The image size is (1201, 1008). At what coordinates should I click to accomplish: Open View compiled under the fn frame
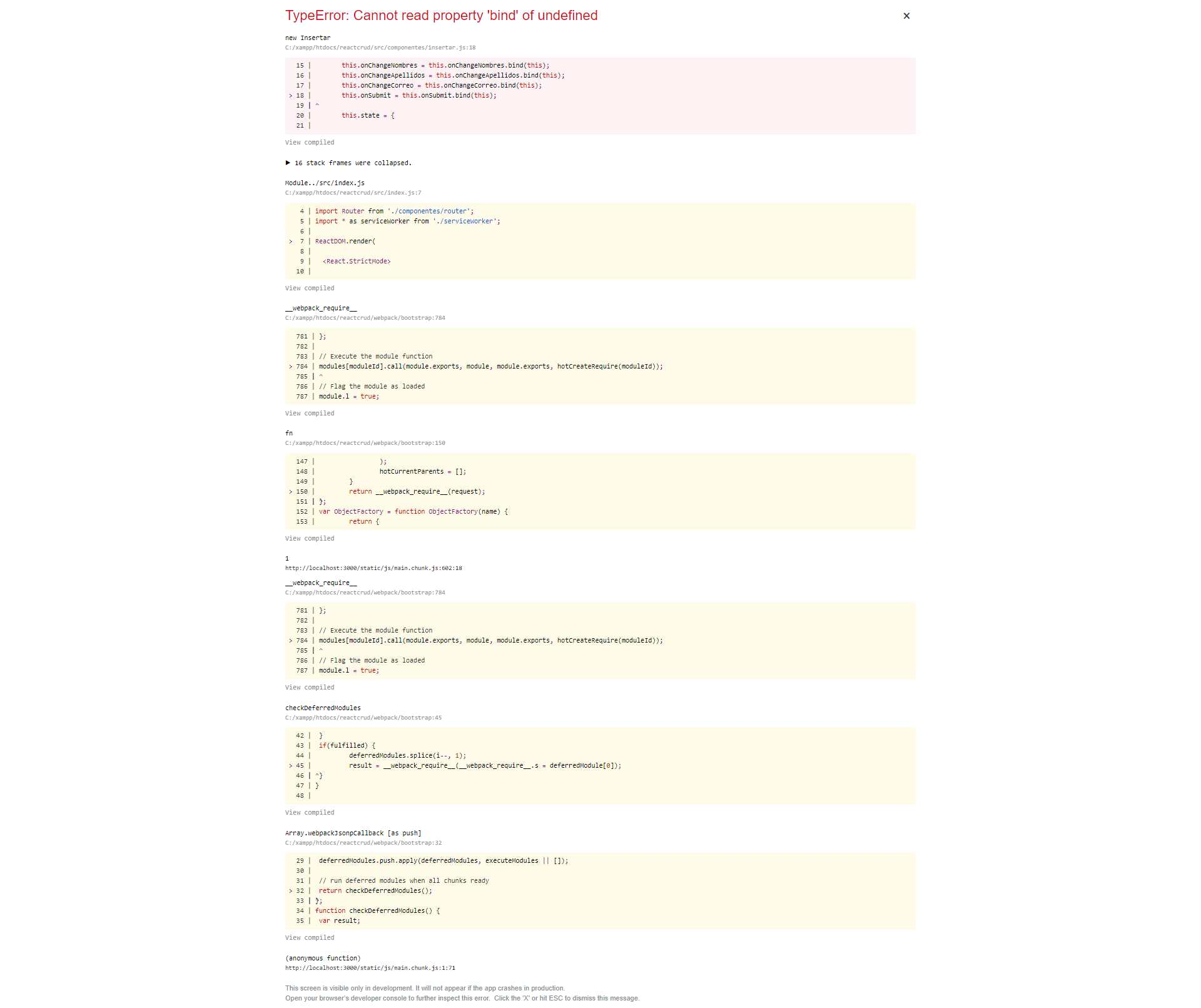coord(310,539)
